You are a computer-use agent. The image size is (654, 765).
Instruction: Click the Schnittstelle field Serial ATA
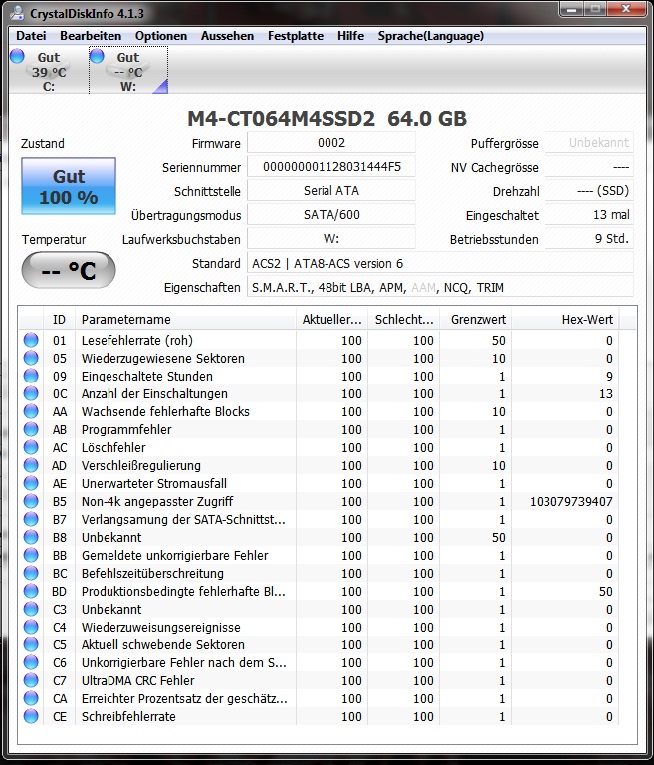[331, 191]
